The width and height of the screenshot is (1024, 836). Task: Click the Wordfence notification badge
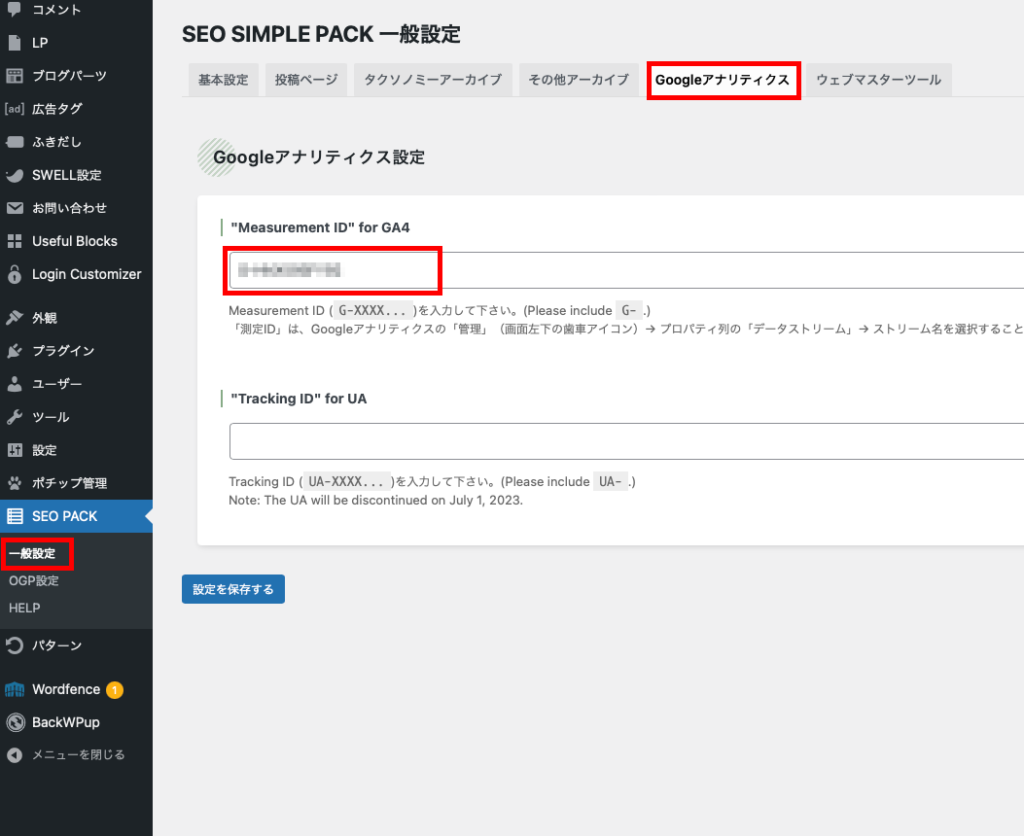coord(114,690)
